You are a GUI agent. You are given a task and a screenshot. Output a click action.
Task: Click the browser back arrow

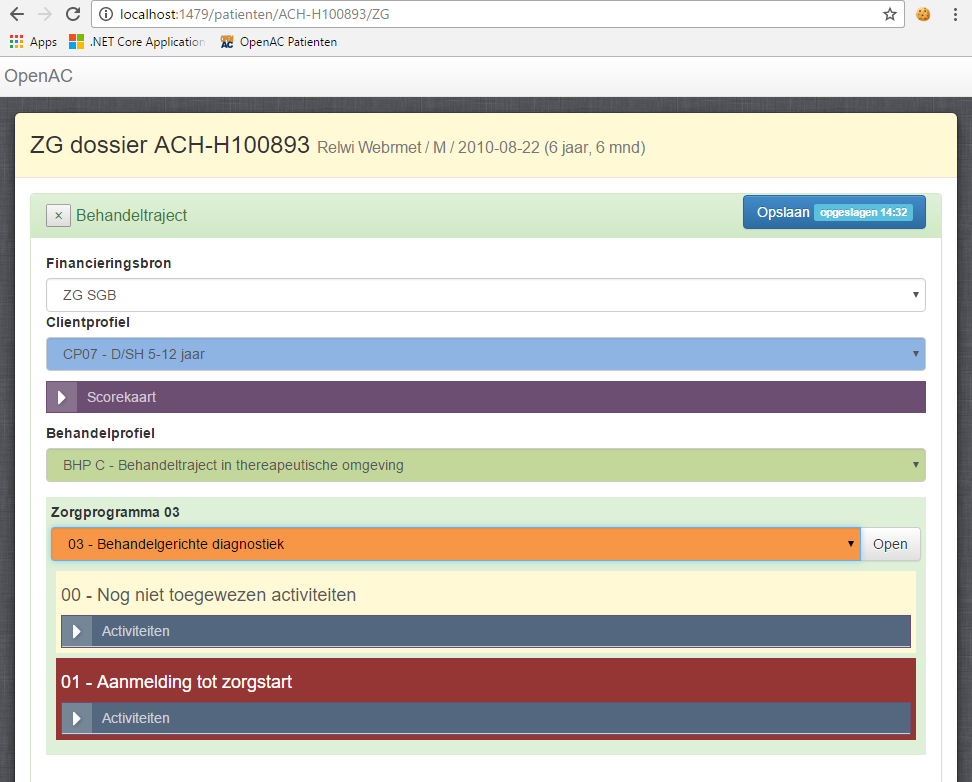[16, 14]
